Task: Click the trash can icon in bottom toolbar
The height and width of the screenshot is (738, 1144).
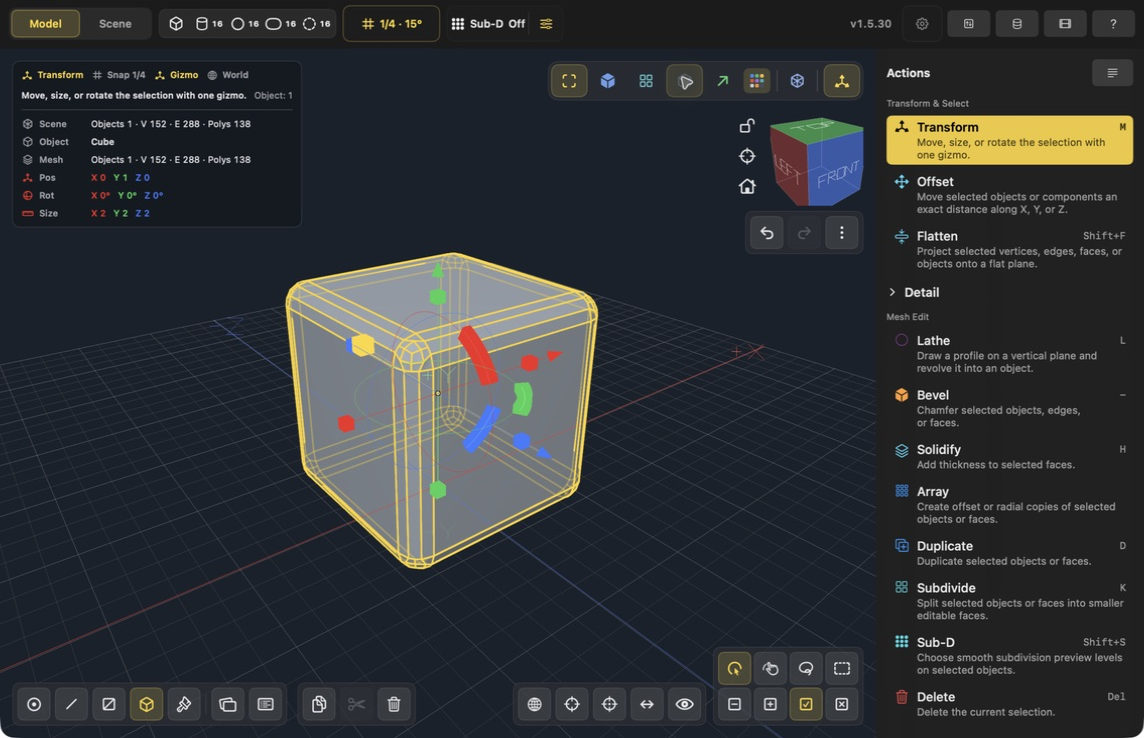Action: (x=394, y=704)
